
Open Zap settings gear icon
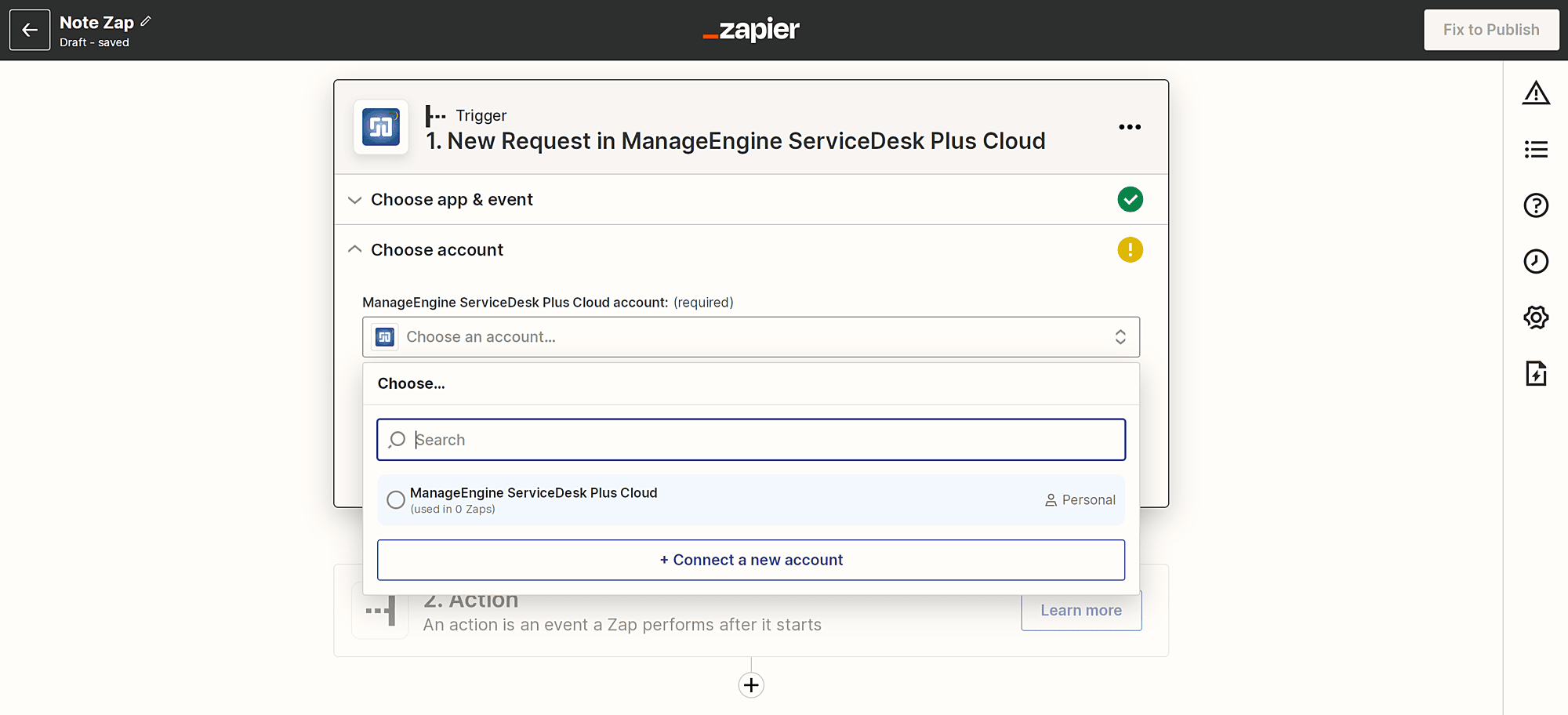tap(1535, 318)
